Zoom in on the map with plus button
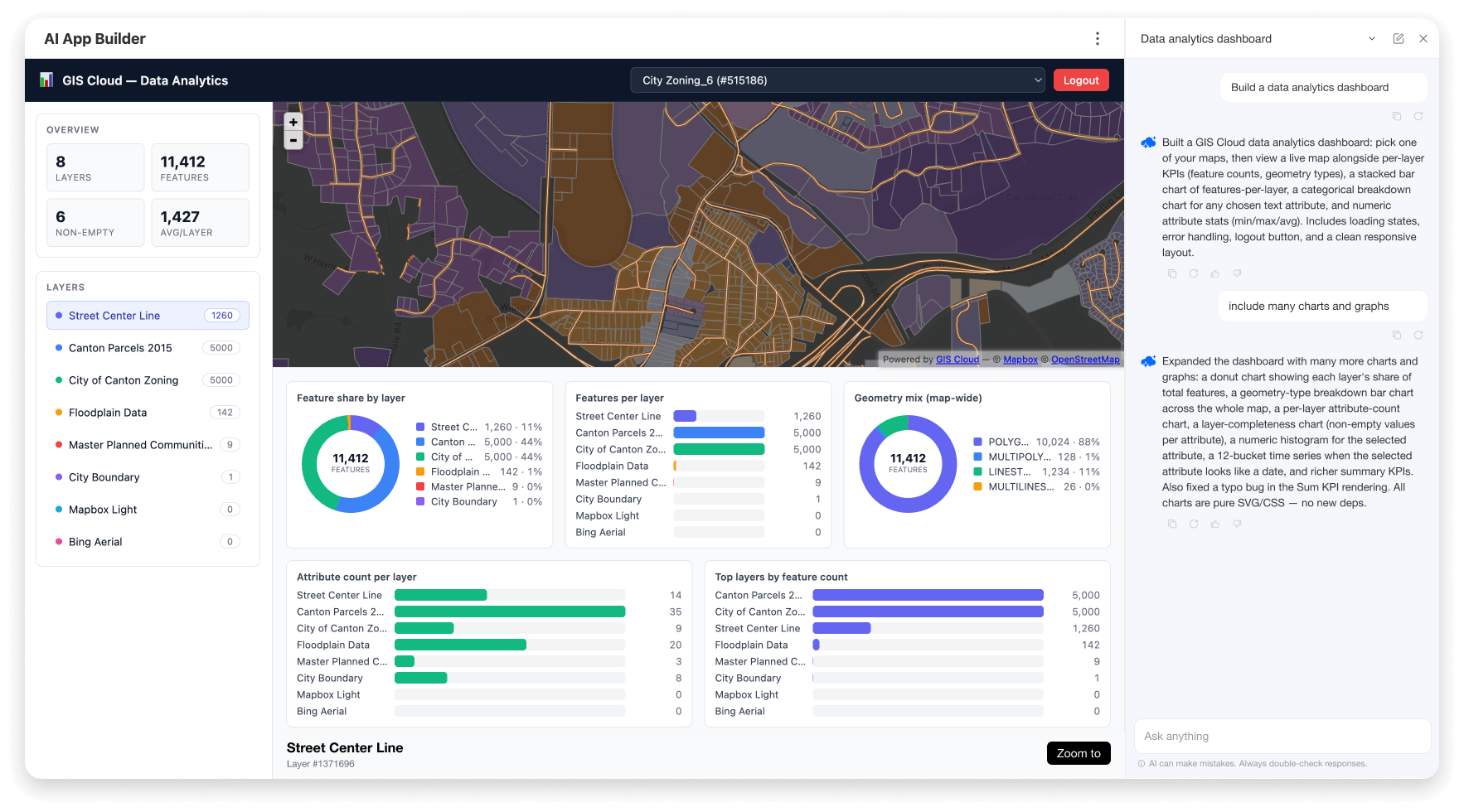Screen dimensions: 1464x812 click(x=293, y=122)
